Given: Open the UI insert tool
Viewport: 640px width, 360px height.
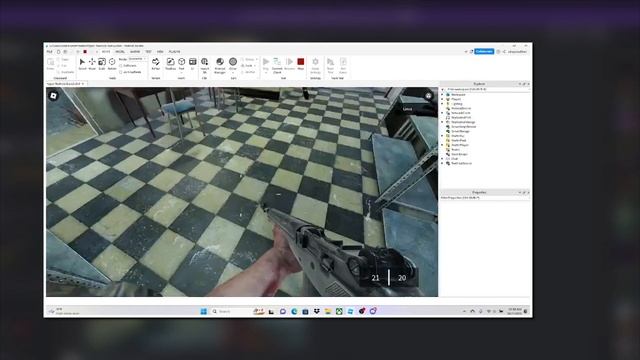Looking at the screenshot, I should [193, 64].
